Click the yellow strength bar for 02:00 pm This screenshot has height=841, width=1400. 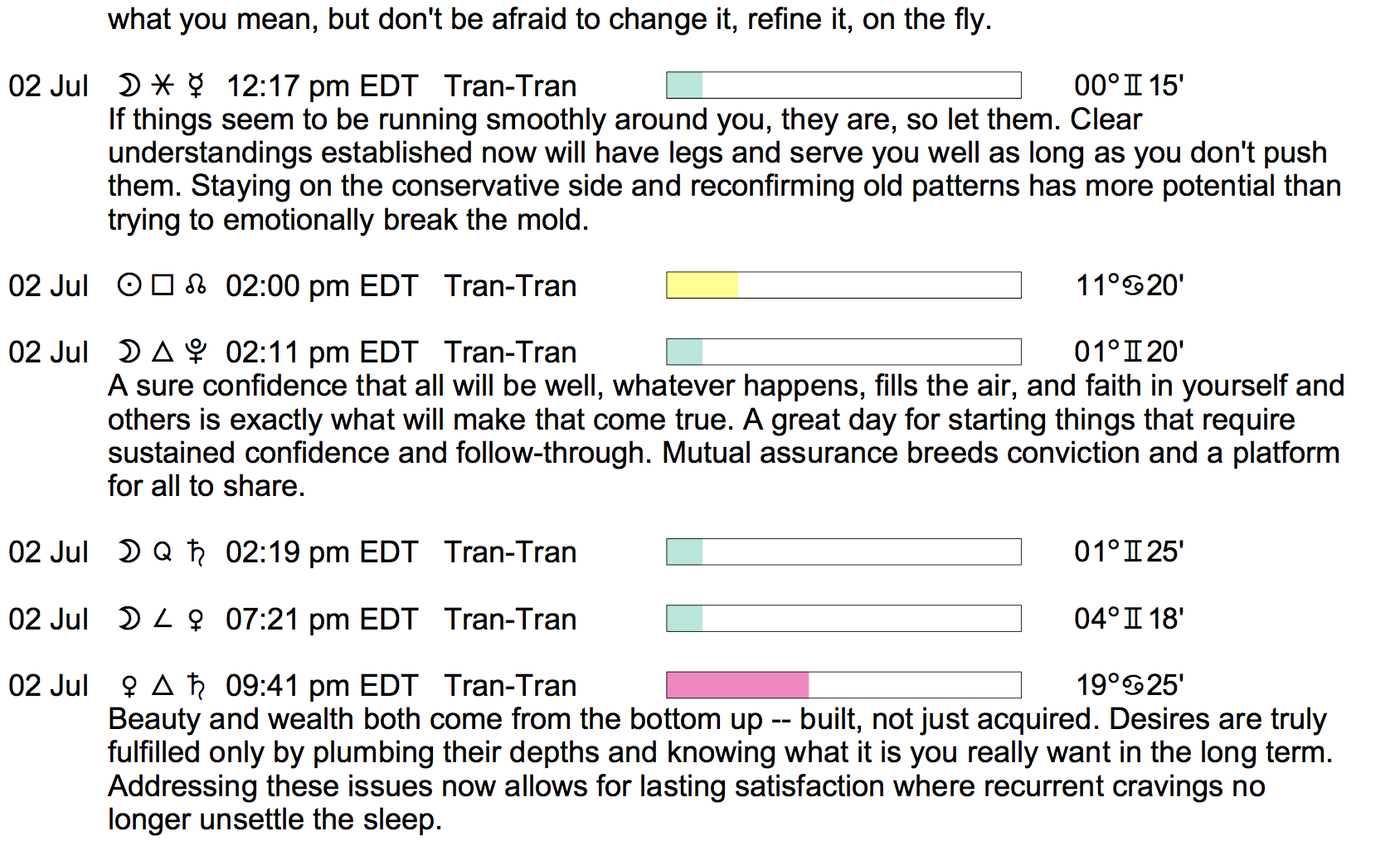coord(702,285)
